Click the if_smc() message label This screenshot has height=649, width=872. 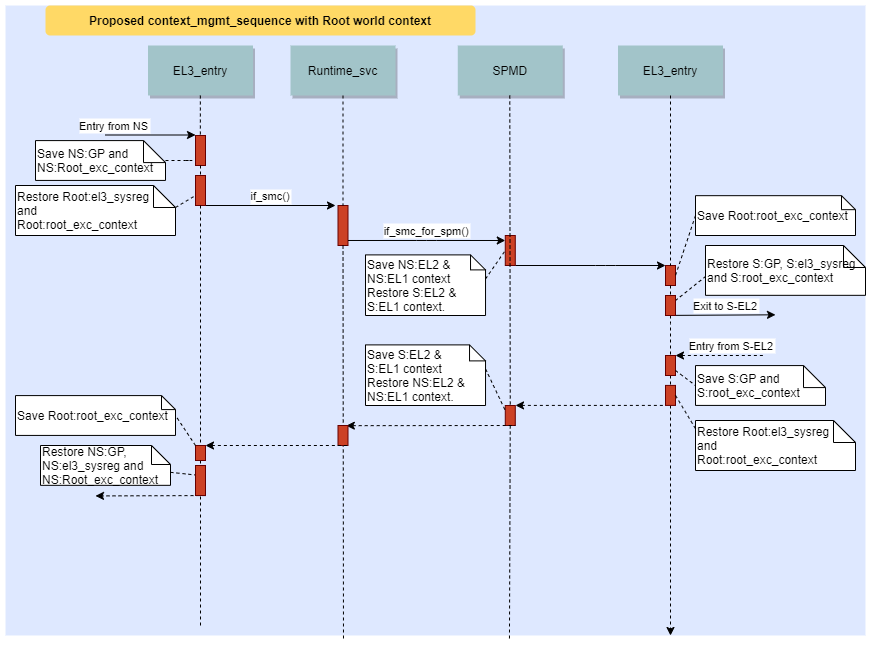click(x=270, y=197)
